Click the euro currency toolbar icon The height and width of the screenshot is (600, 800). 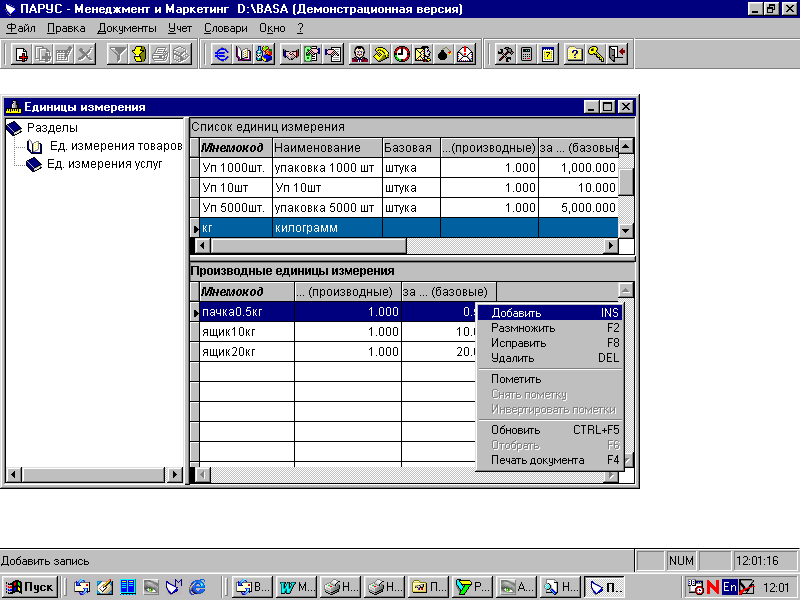point(221,55)
